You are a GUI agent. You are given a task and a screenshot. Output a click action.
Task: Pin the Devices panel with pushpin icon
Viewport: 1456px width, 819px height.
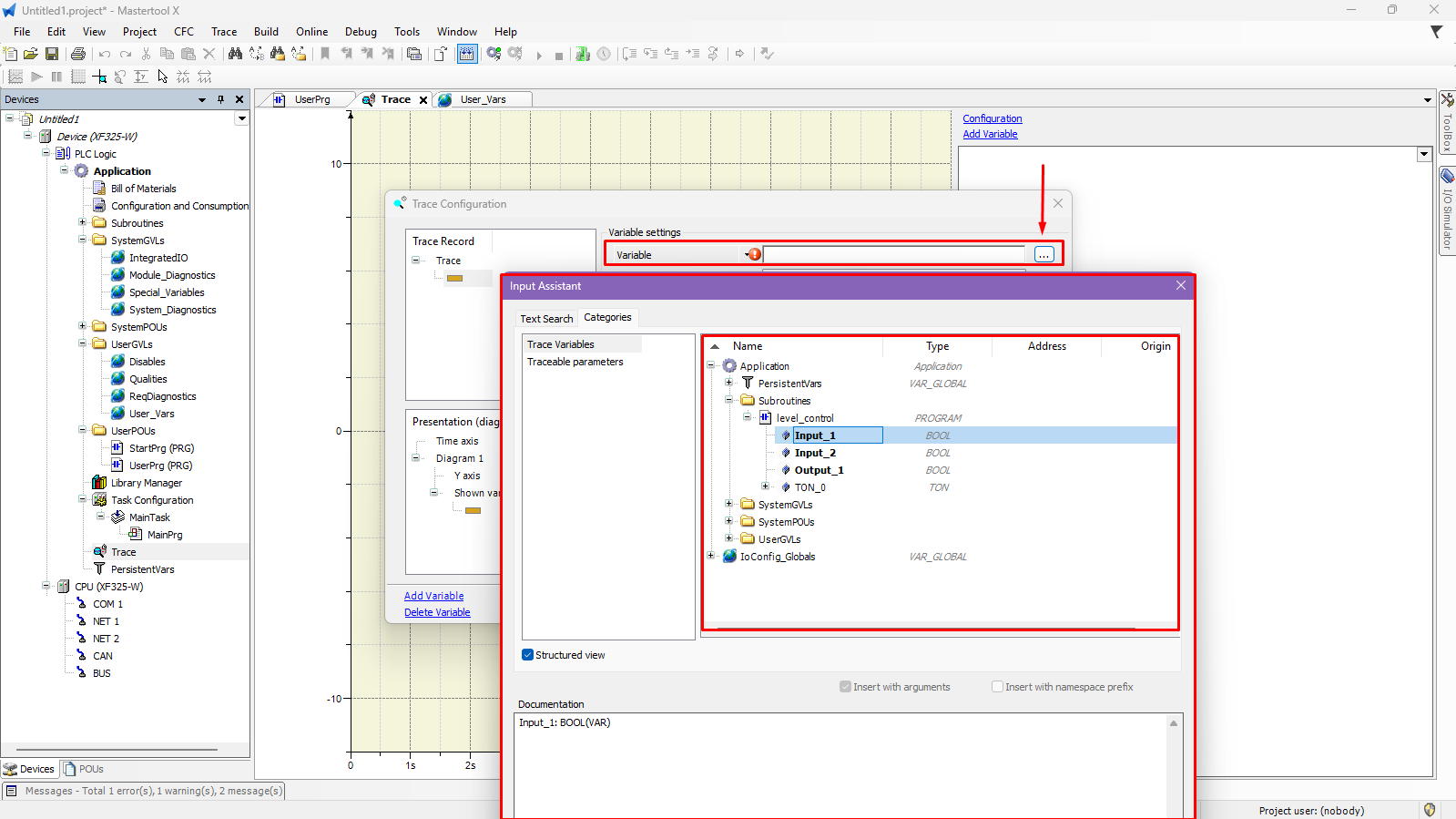point(220,99)
